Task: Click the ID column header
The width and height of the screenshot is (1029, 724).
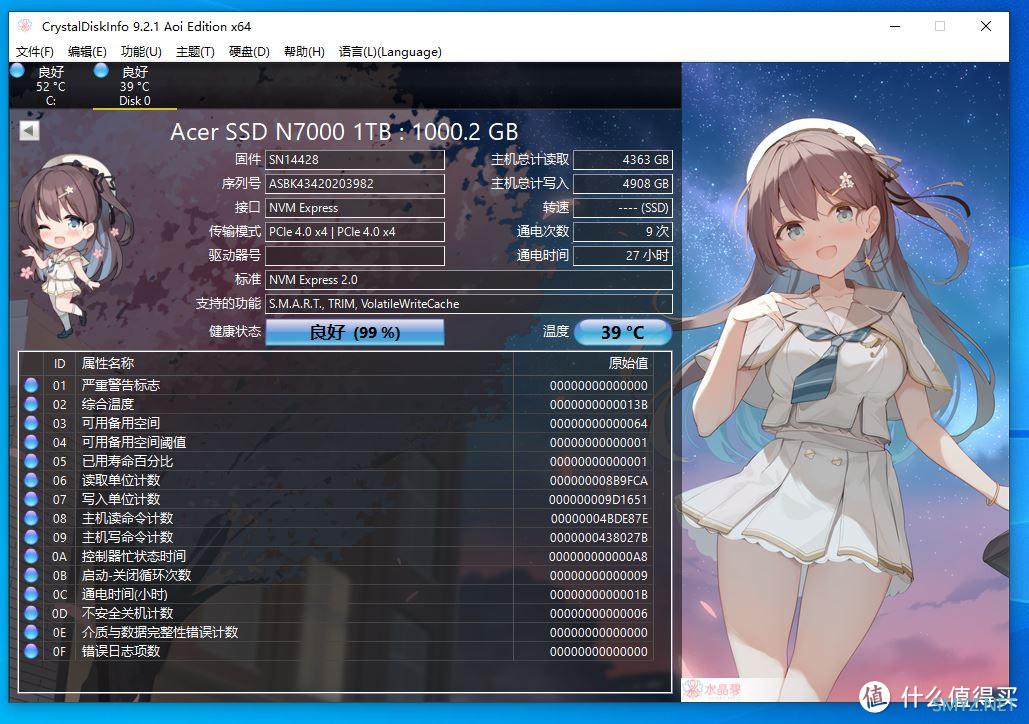Action: pyautogui.click(x=60, y=364)
